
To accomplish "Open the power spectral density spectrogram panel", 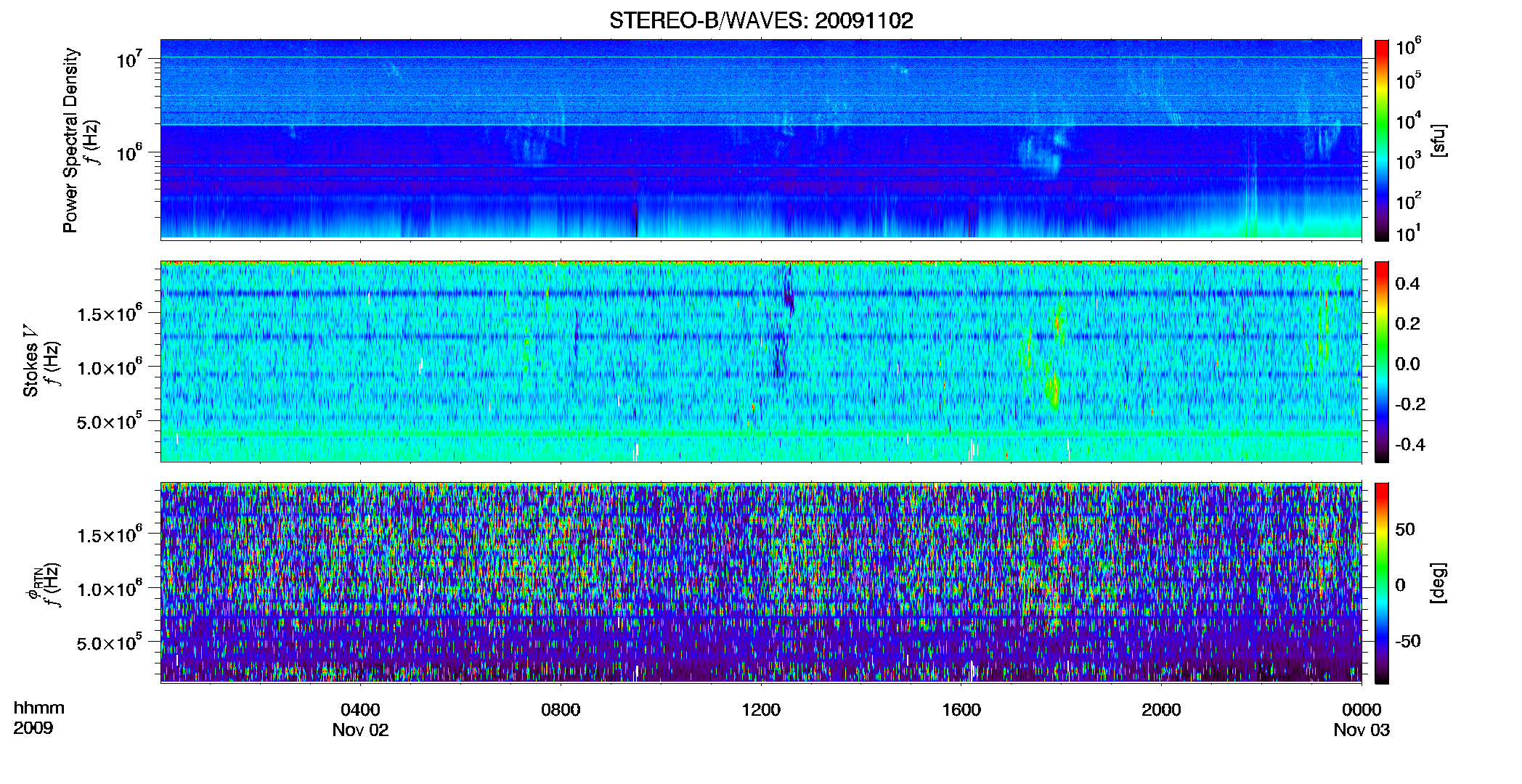I will click(761, 139).
